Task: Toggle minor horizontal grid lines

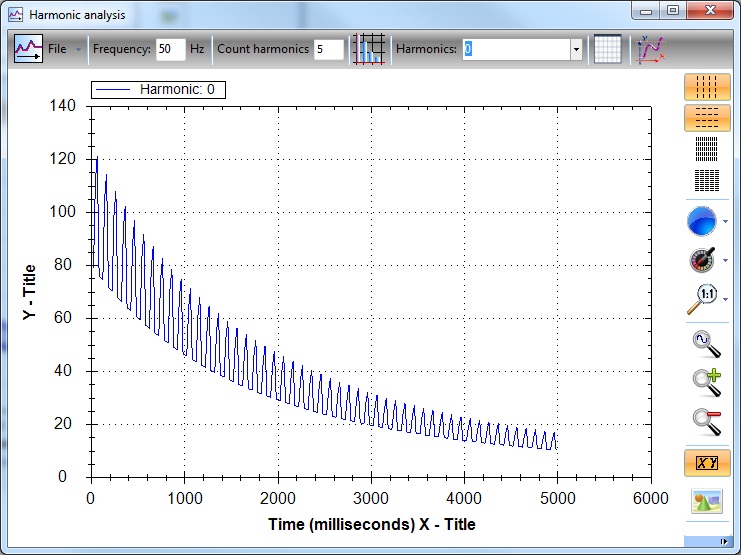Action: coord(707,180)
